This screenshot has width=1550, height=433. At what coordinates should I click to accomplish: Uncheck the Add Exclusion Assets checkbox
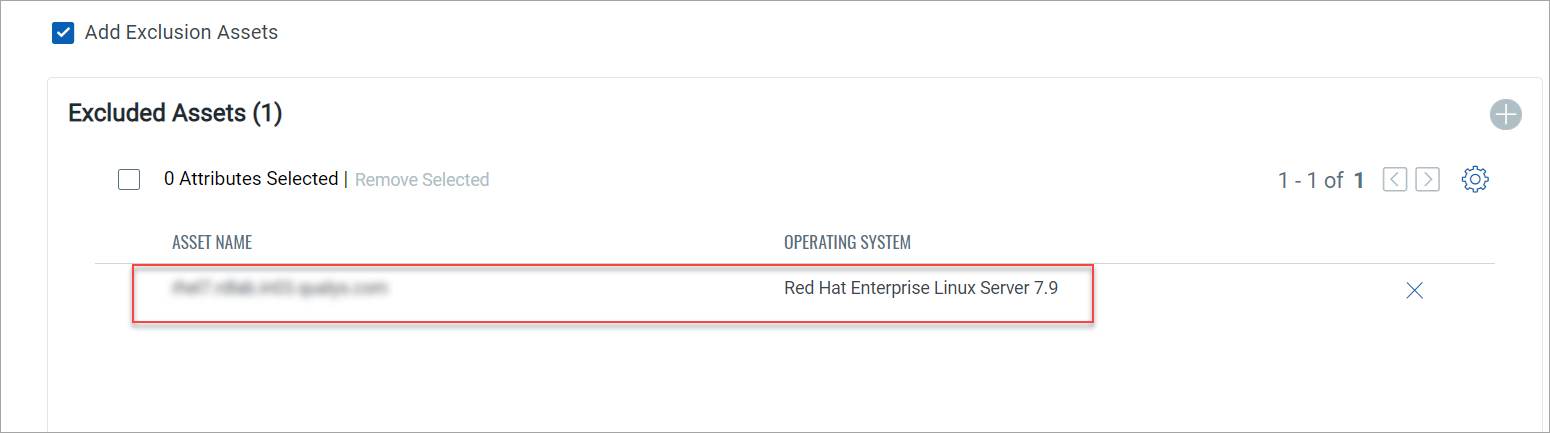[63, 33]
